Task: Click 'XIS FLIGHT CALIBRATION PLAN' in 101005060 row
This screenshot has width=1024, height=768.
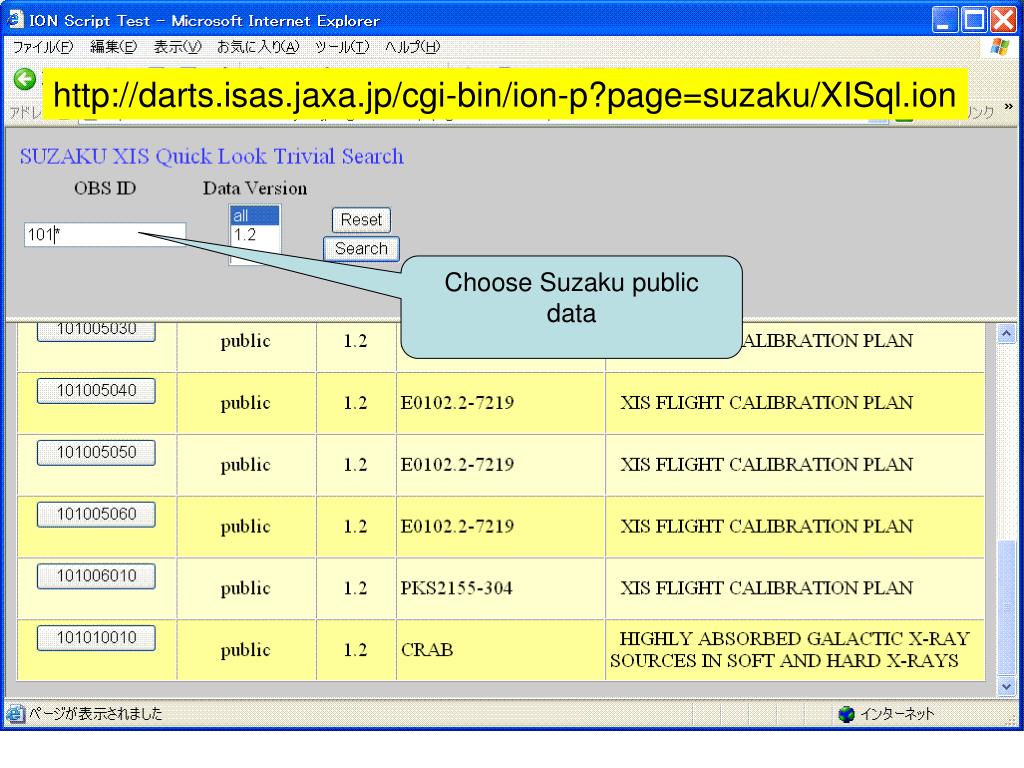Action: (767, 526)
